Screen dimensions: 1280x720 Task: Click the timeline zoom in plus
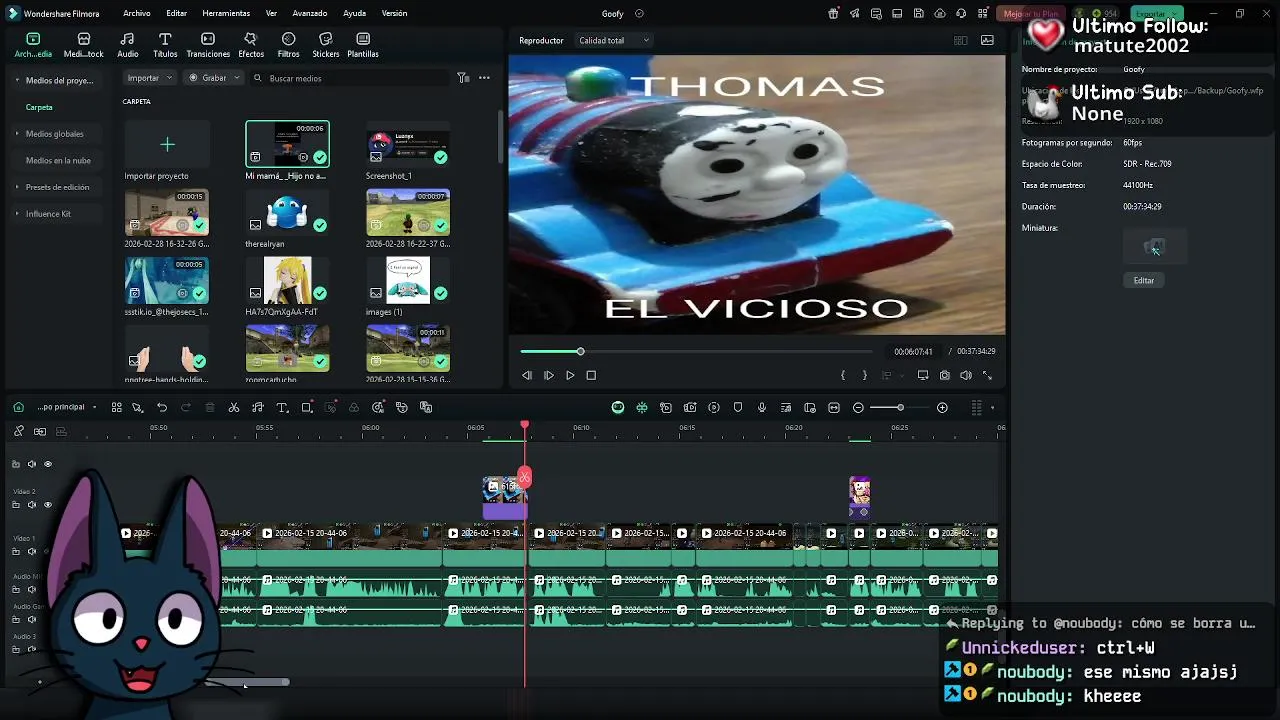[942, 407]
